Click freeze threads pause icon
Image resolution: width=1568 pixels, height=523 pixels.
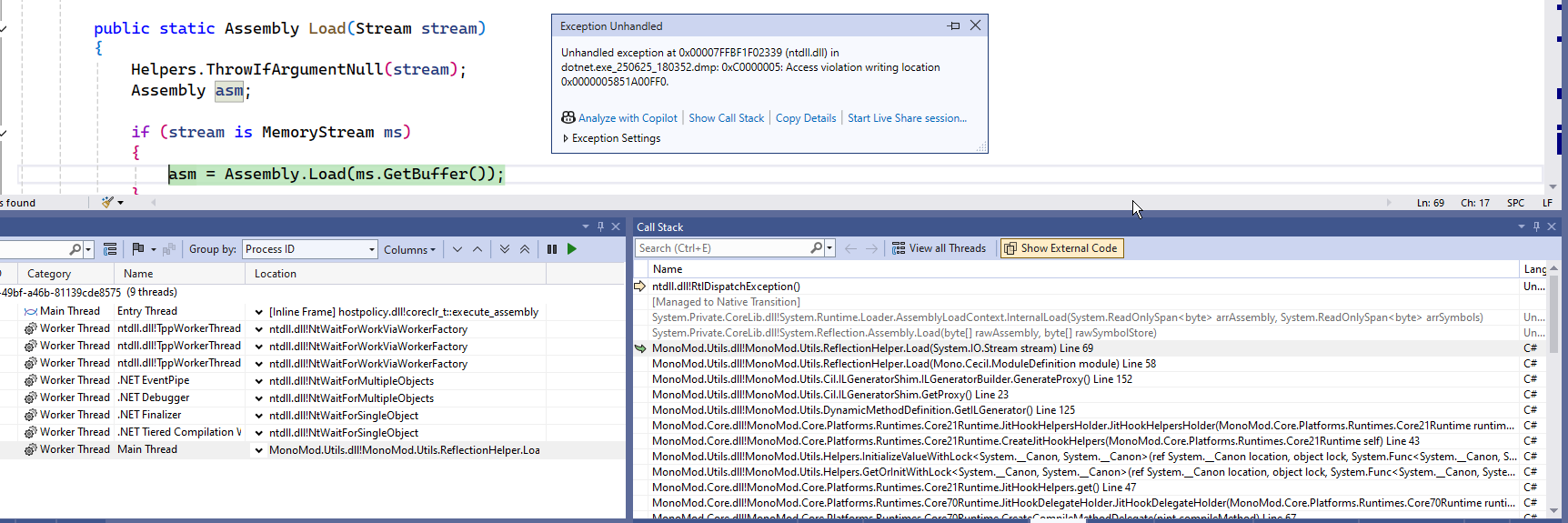[x=552, y=249]
